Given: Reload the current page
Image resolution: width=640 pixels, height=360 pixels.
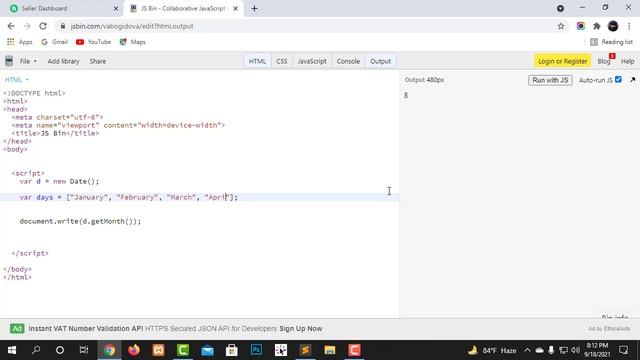Looking at the screenshot, I should point(43,26).
